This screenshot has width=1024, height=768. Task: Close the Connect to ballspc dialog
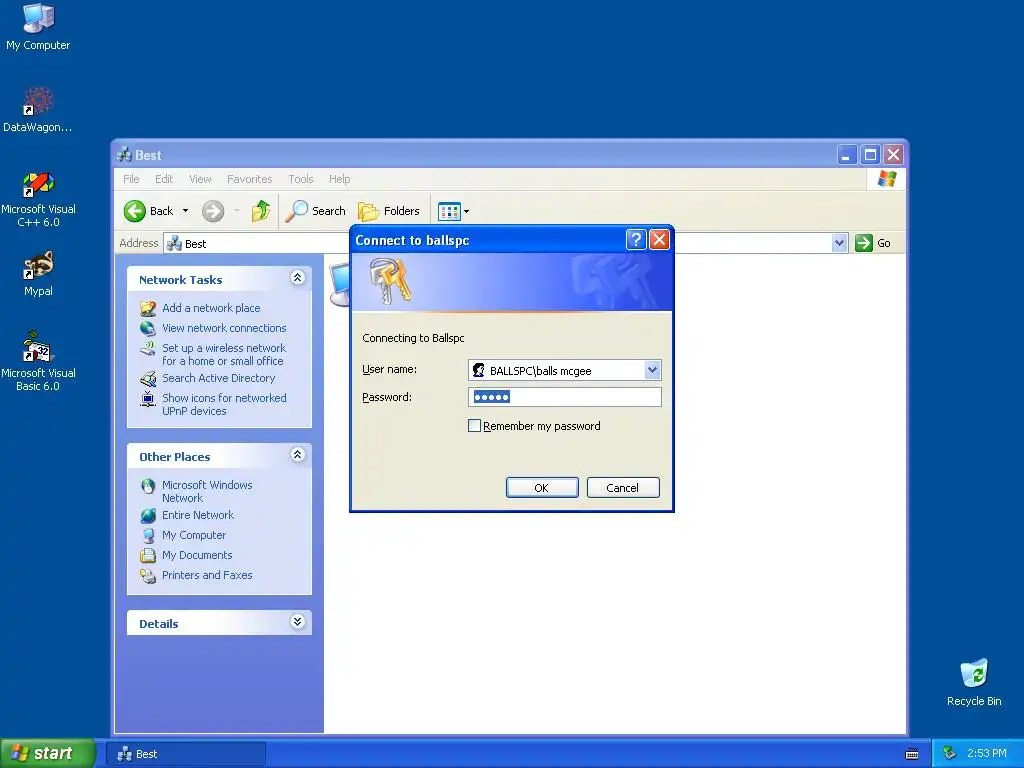660,240
